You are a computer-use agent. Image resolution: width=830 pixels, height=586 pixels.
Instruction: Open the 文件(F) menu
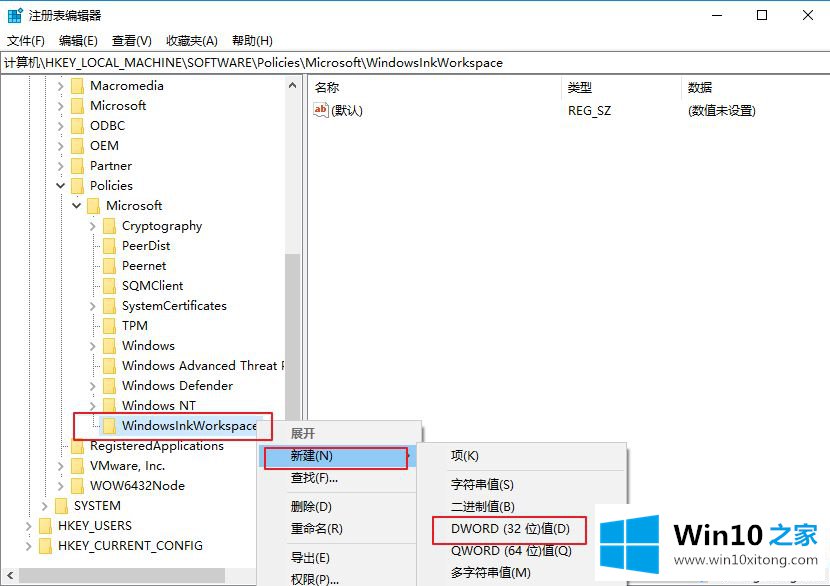click(x=25, y=41)
